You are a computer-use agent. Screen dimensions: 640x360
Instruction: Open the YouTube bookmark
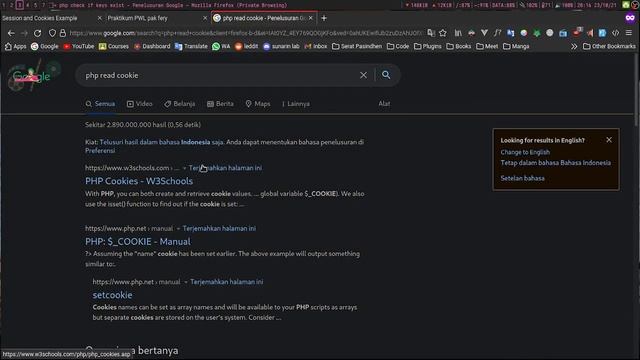pyautogui.click(x=79, y=47)
